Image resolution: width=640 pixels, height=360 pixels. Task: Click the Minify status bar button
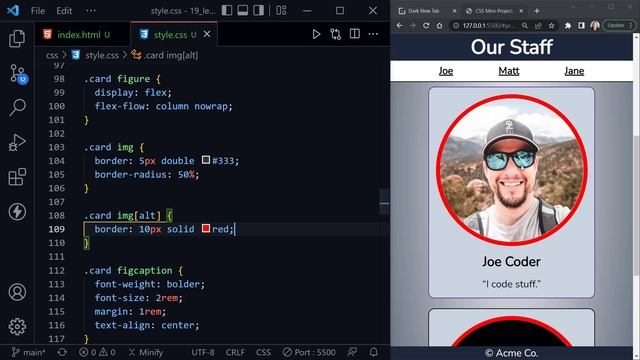[x=145, y=352]
